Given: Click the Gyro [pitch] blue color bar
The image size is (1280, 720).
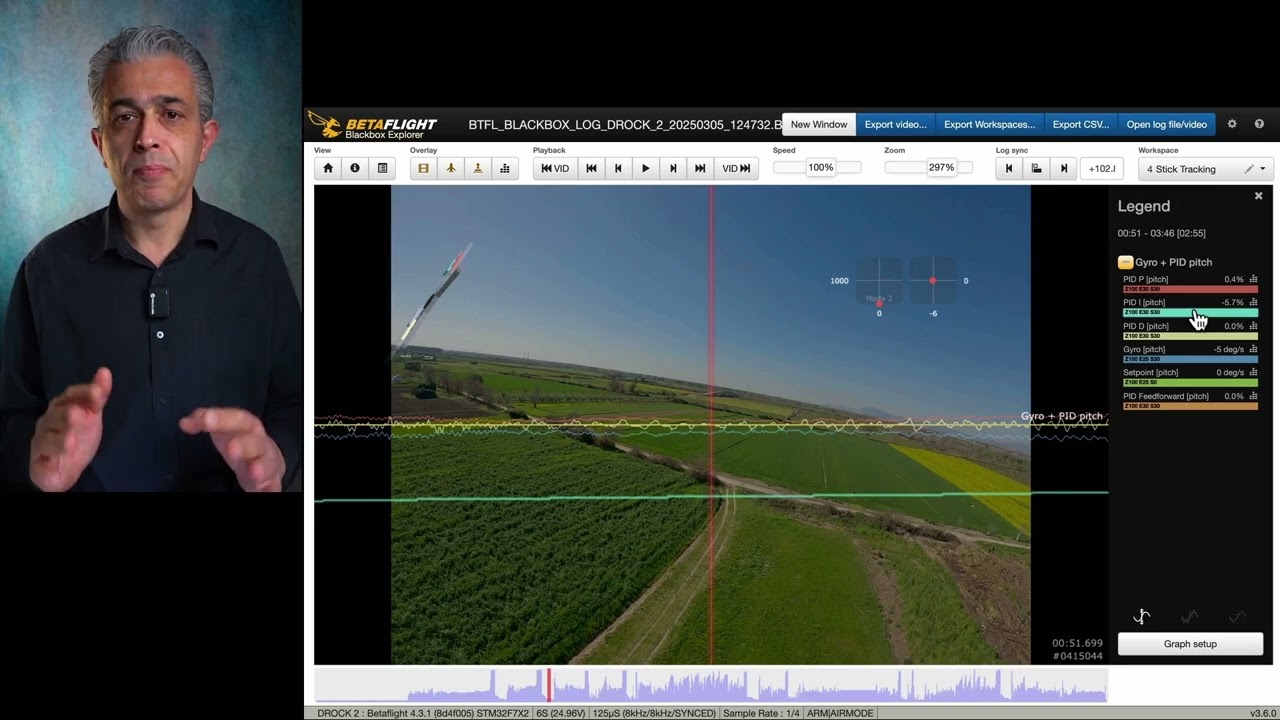Looking at the screenshot, I should pos(1190,359).
